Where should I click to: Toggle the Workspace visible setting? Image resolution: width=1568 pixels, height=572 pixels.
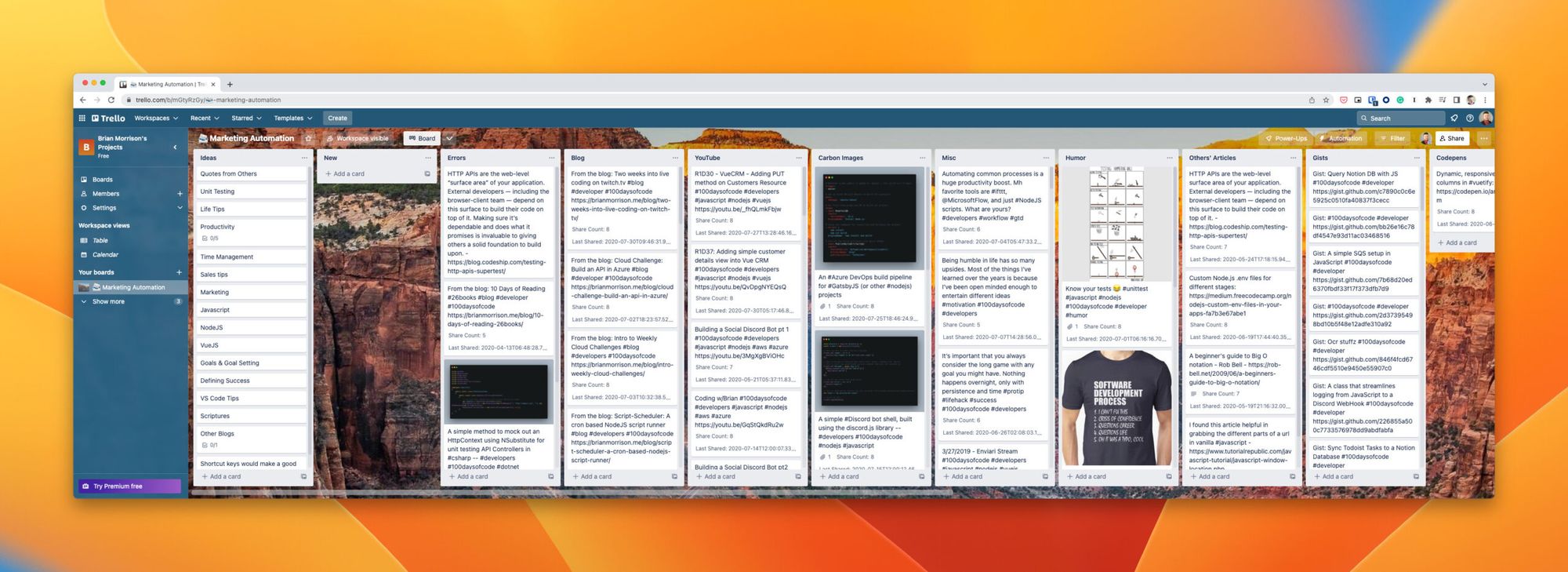coord(358,138)
